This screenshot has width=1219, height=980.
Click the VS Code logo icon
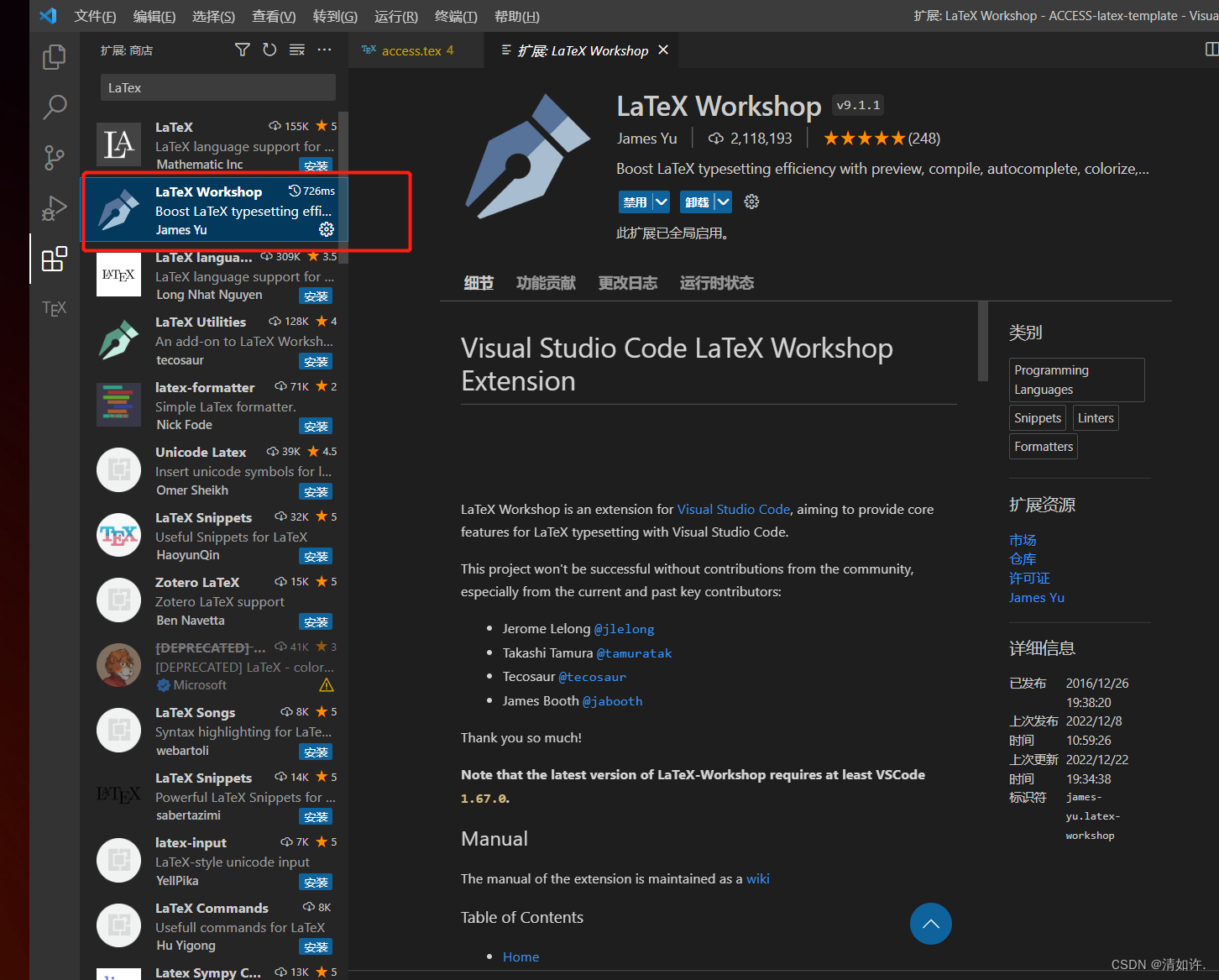point(48,16)
